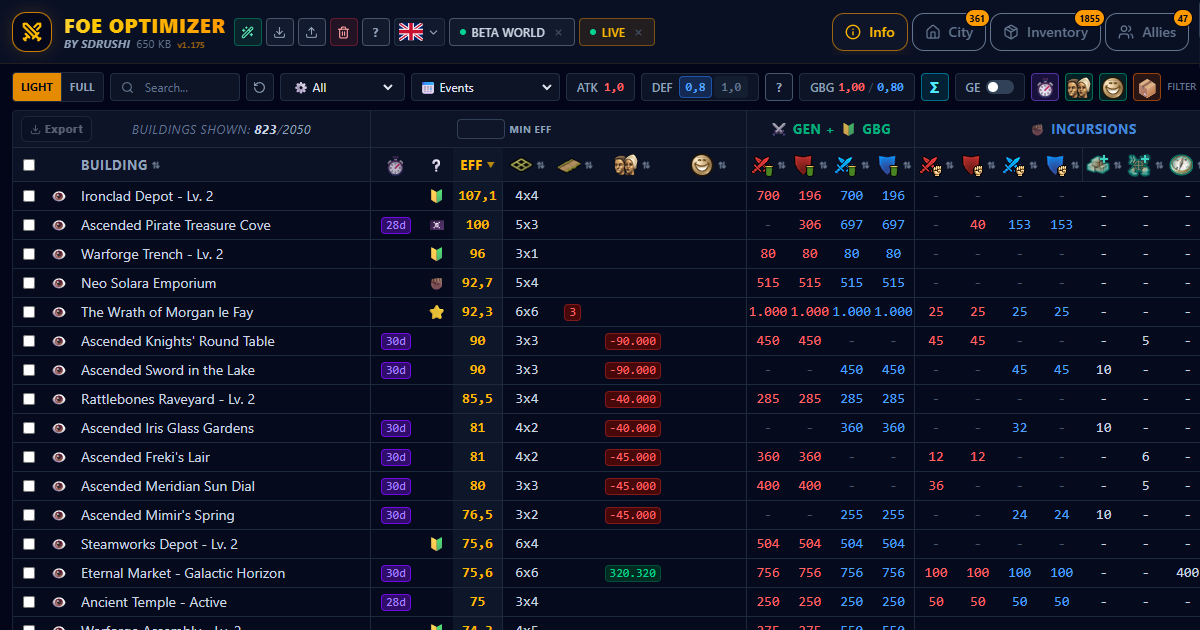This screenshot has height=630, width=1200.
Task: Open the language flag dropdown
Action: 419,32
